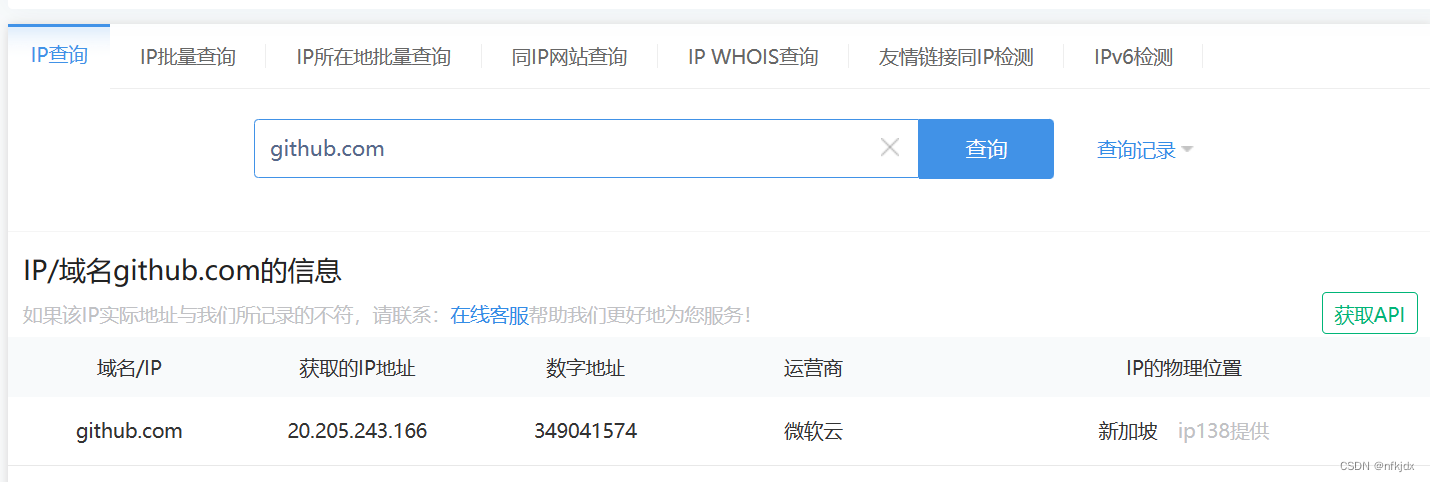
Task: Select the numeric address 349041574
Action: 585,431
